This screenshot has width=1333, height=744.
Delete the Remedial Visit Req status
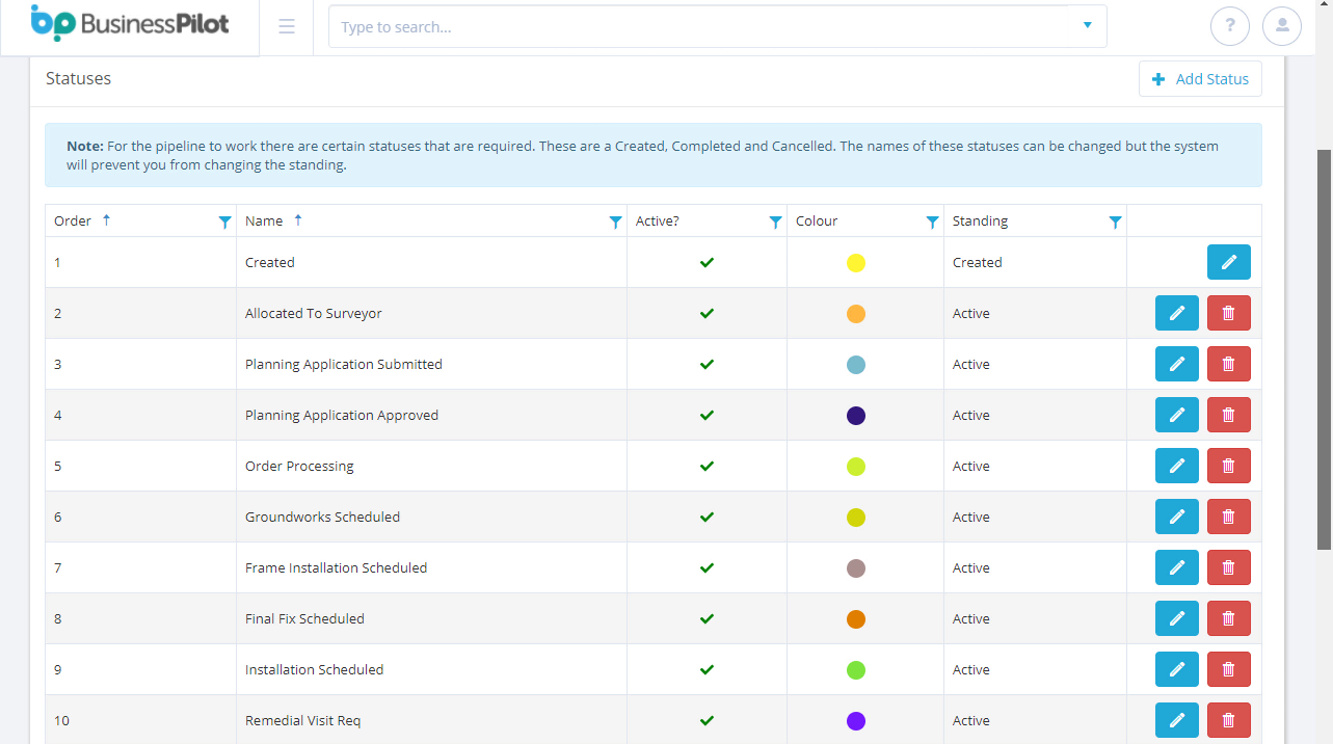pyautogui.click(x=1228, y=721)
